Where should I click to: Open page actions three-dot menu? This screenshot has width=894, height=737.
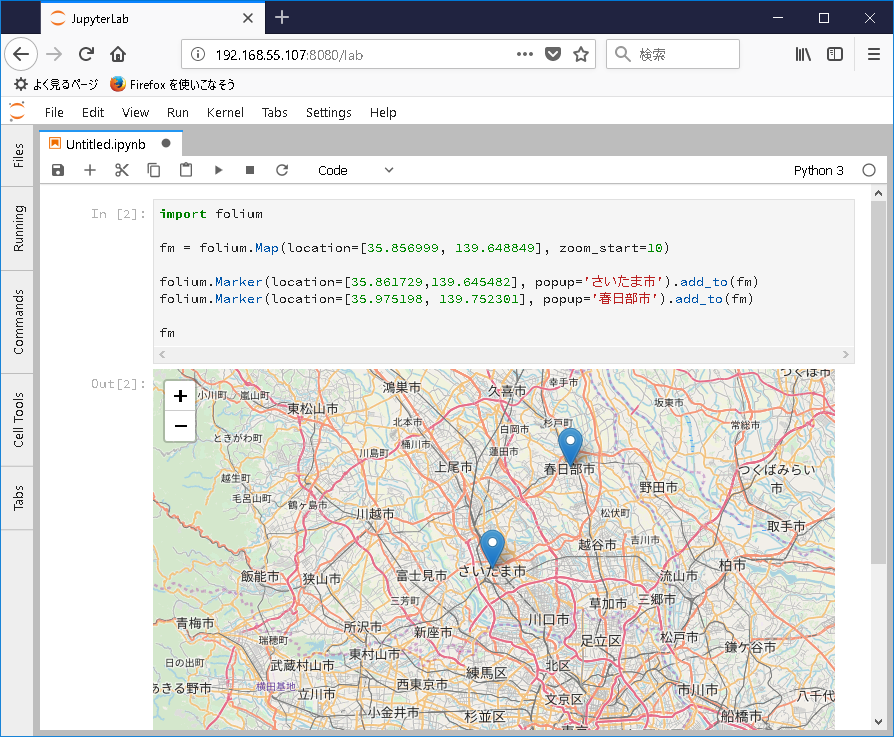525,54
